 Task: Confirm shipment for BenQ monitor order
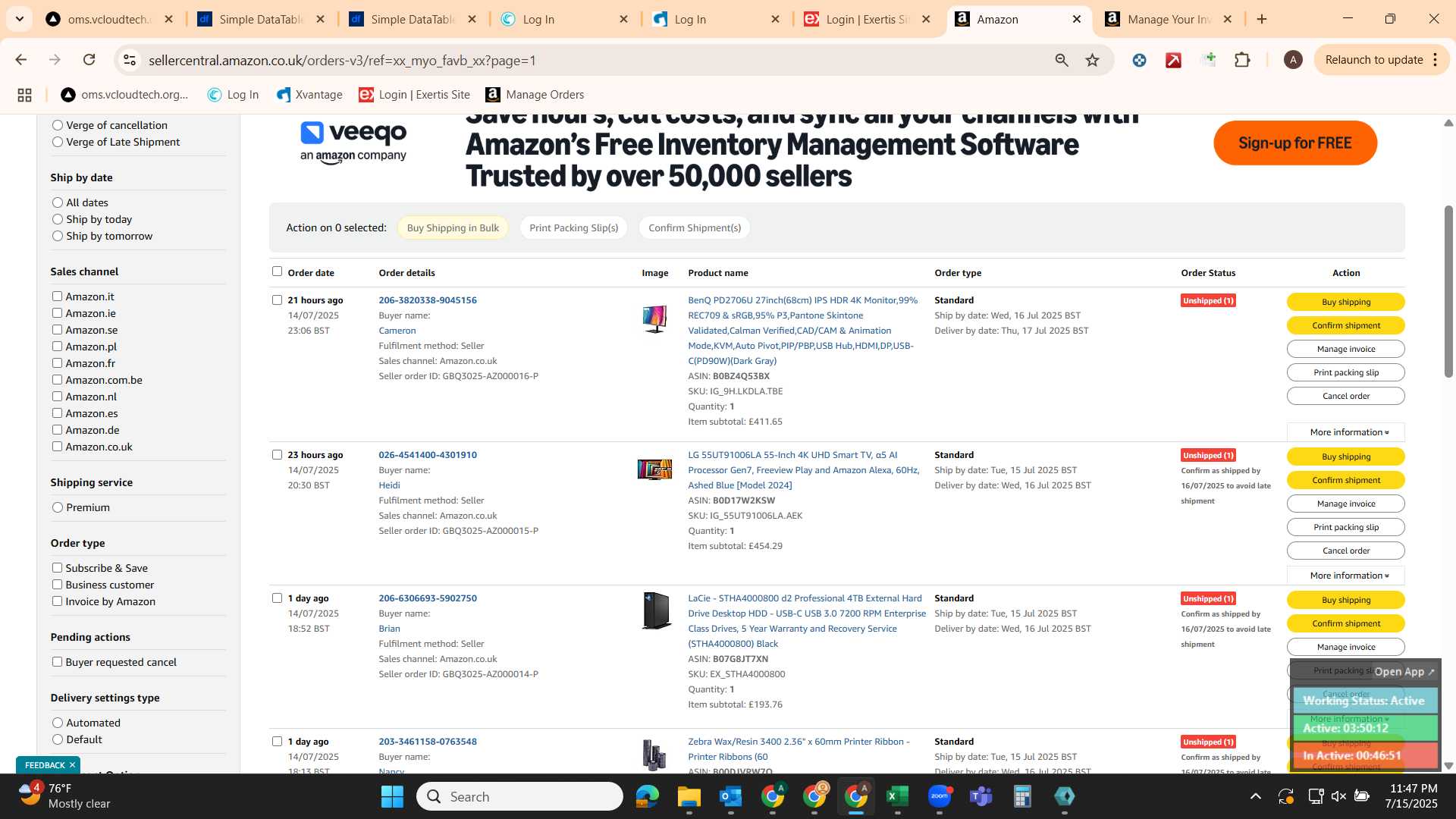(1346, 325)
